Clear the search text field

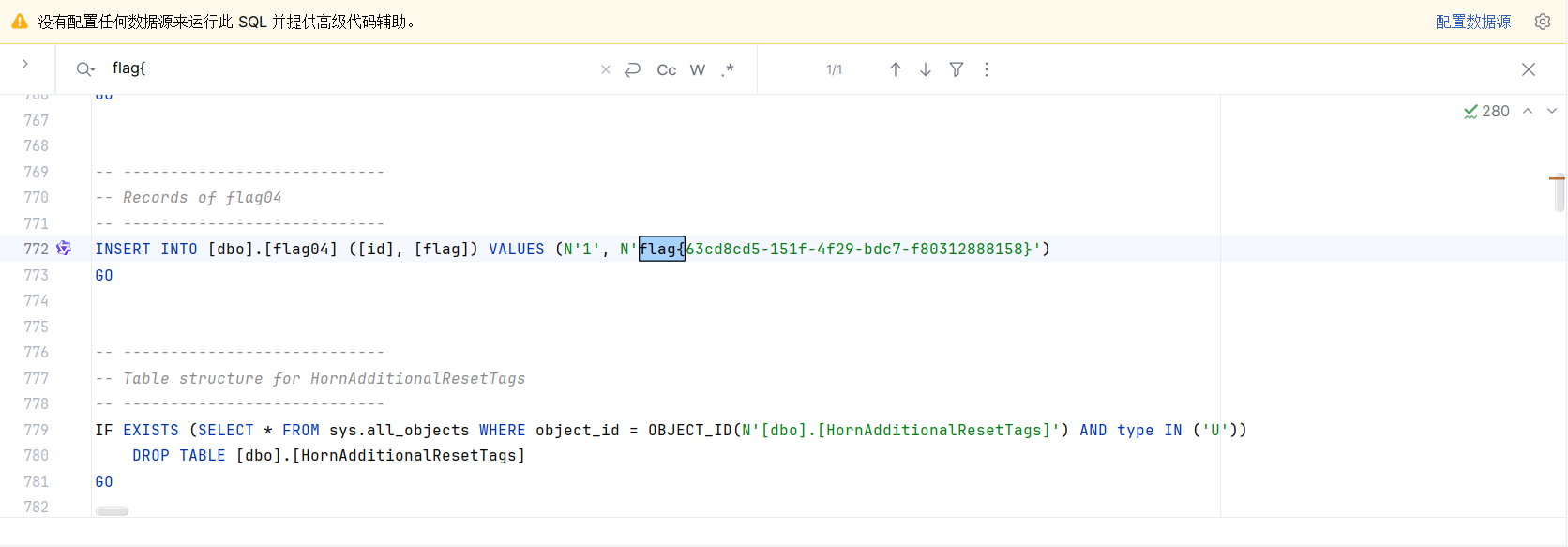coord(605,69)
